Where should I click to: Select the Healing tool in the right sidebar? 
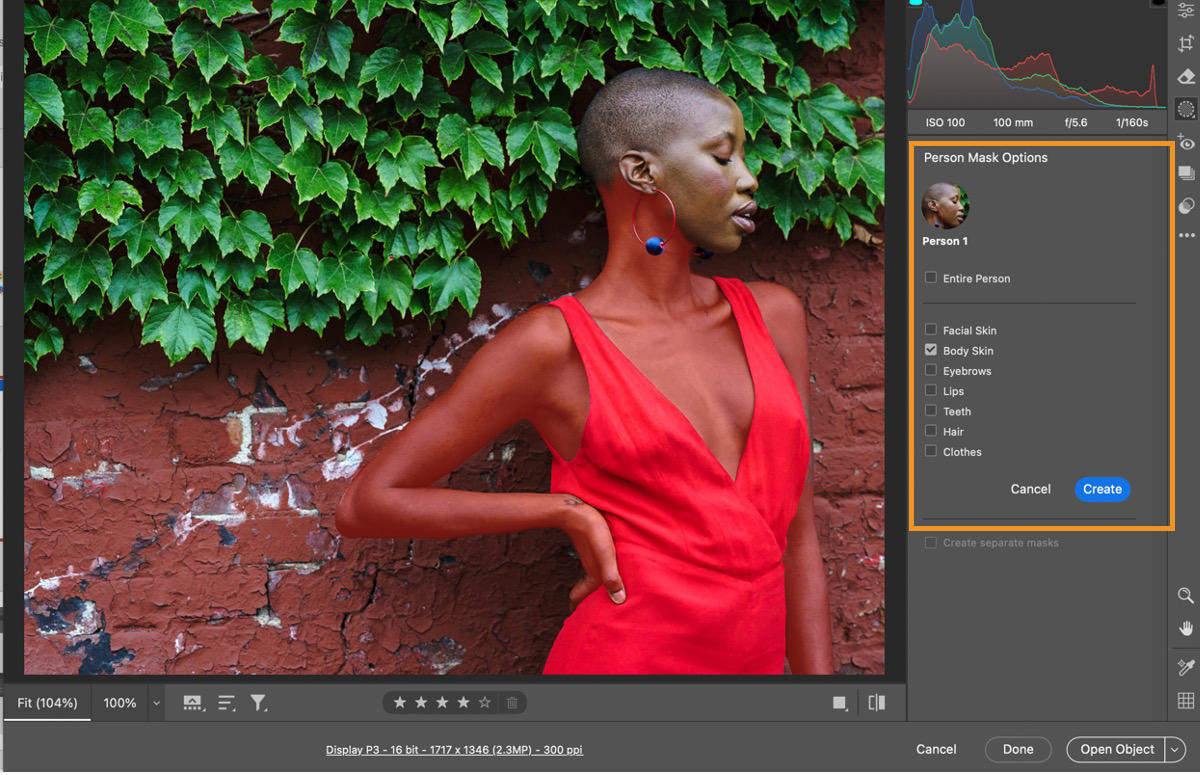tap(1186, 76)
